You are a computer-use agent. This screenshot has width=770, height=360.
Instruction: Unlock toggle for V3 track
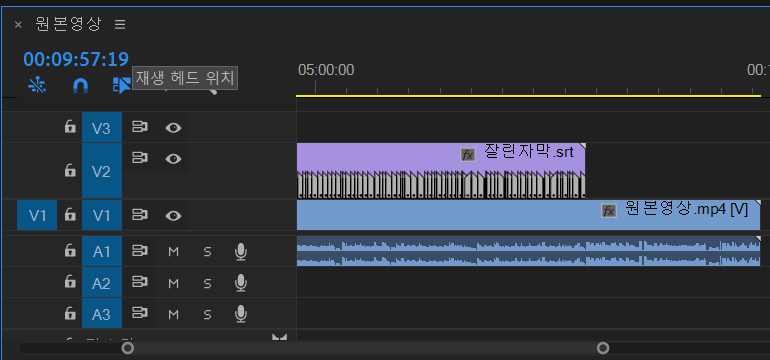tap(70, 127)
